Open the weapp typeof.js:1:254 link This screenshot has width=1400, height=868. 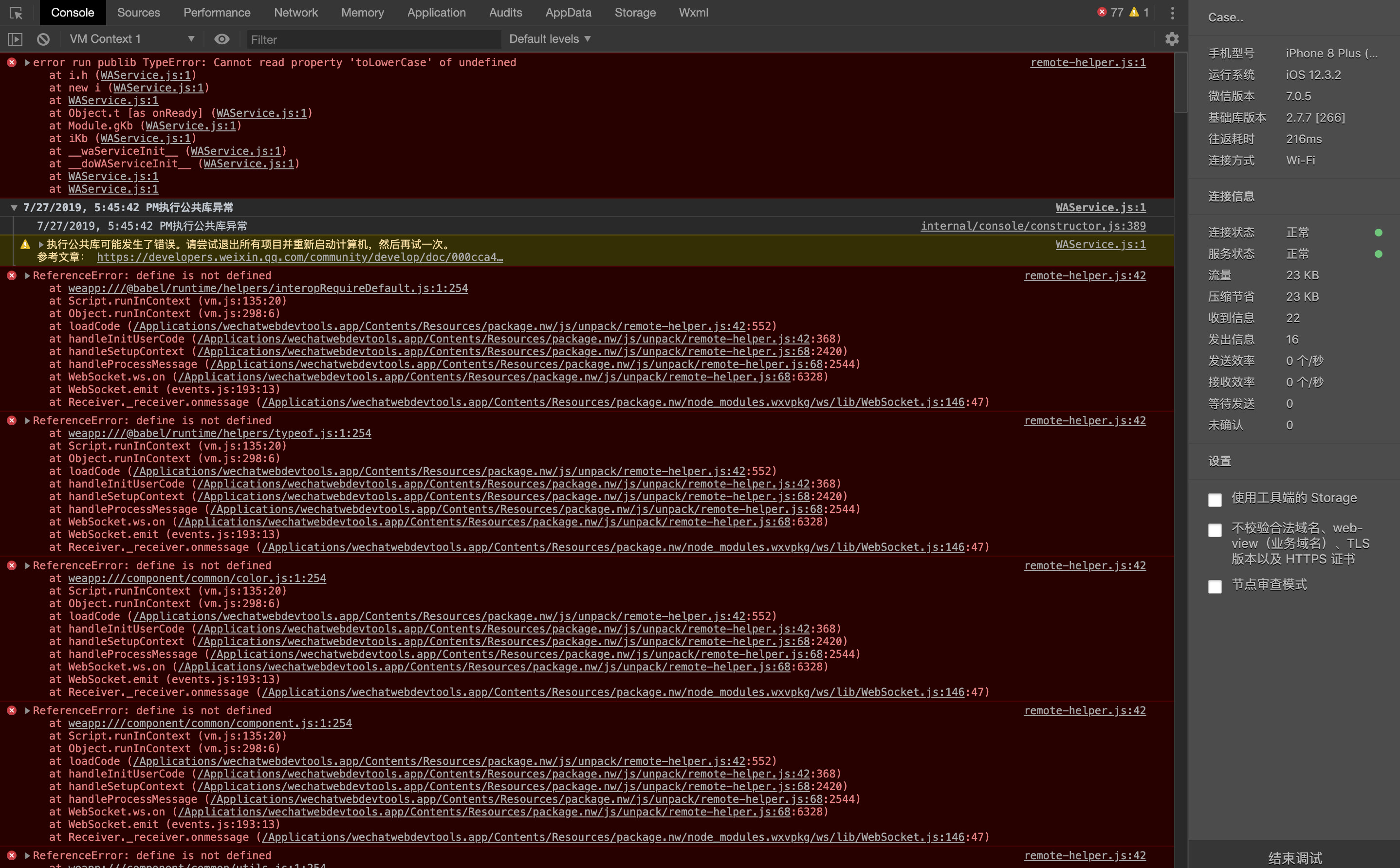tap(220, 434)
